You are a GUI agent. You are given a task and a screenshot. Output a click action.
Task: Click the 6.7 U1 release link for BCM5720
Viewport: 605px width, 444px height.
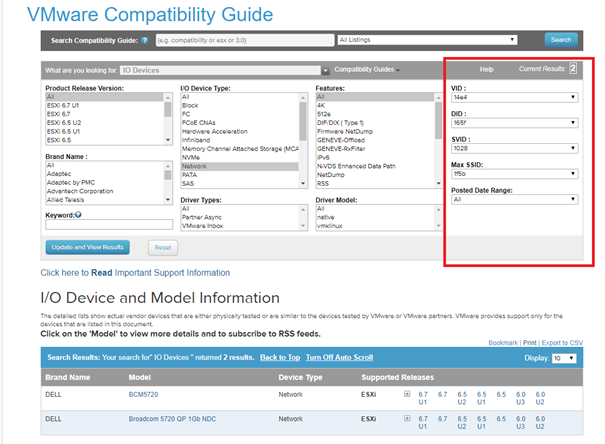point(423,398)
